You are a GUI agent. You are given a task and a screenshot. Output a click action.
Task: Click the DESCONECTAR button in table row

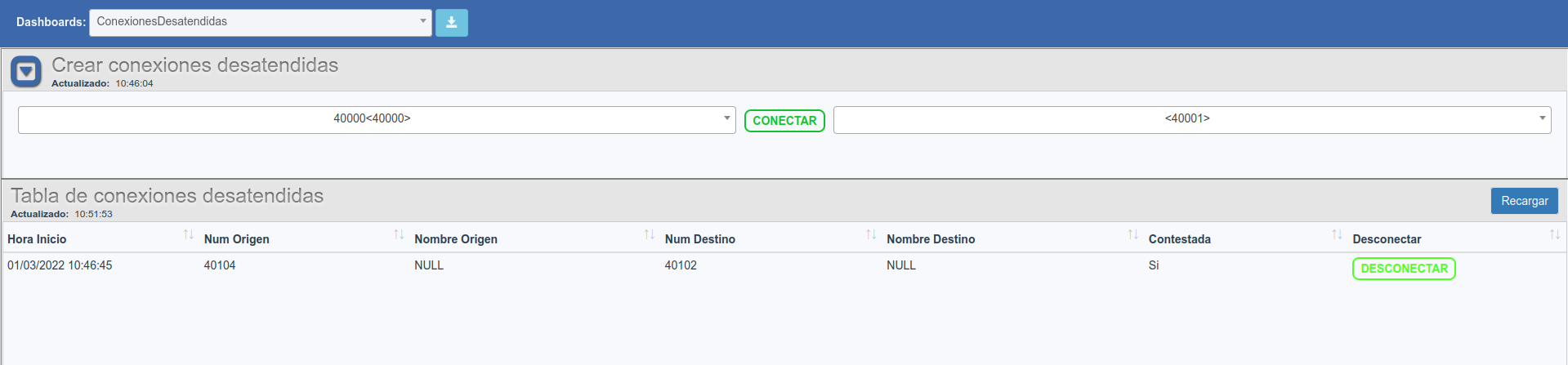point(1404,269)
